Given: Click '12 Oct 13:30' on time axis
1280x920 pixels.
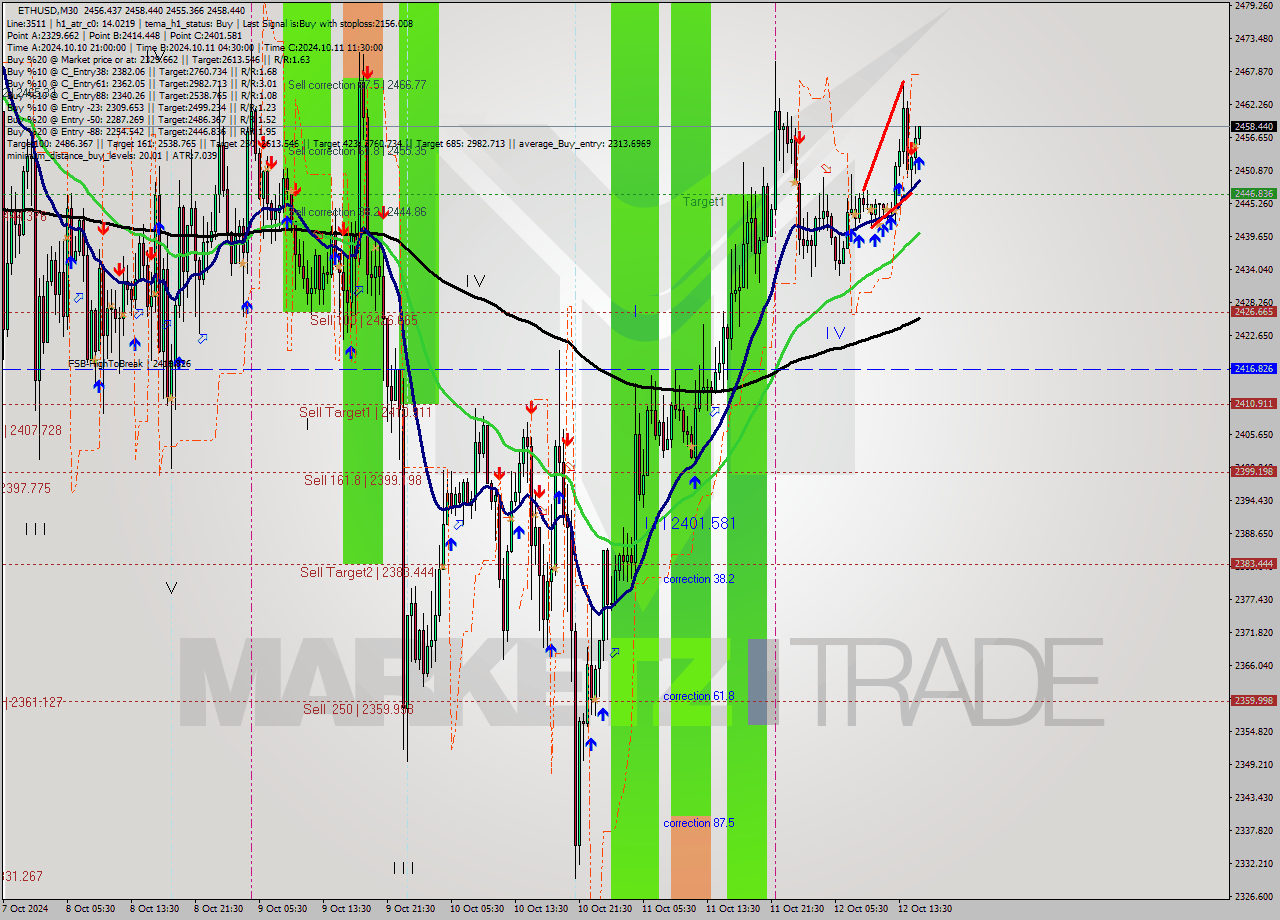Looking at the screenshot, I should [924, 909].
